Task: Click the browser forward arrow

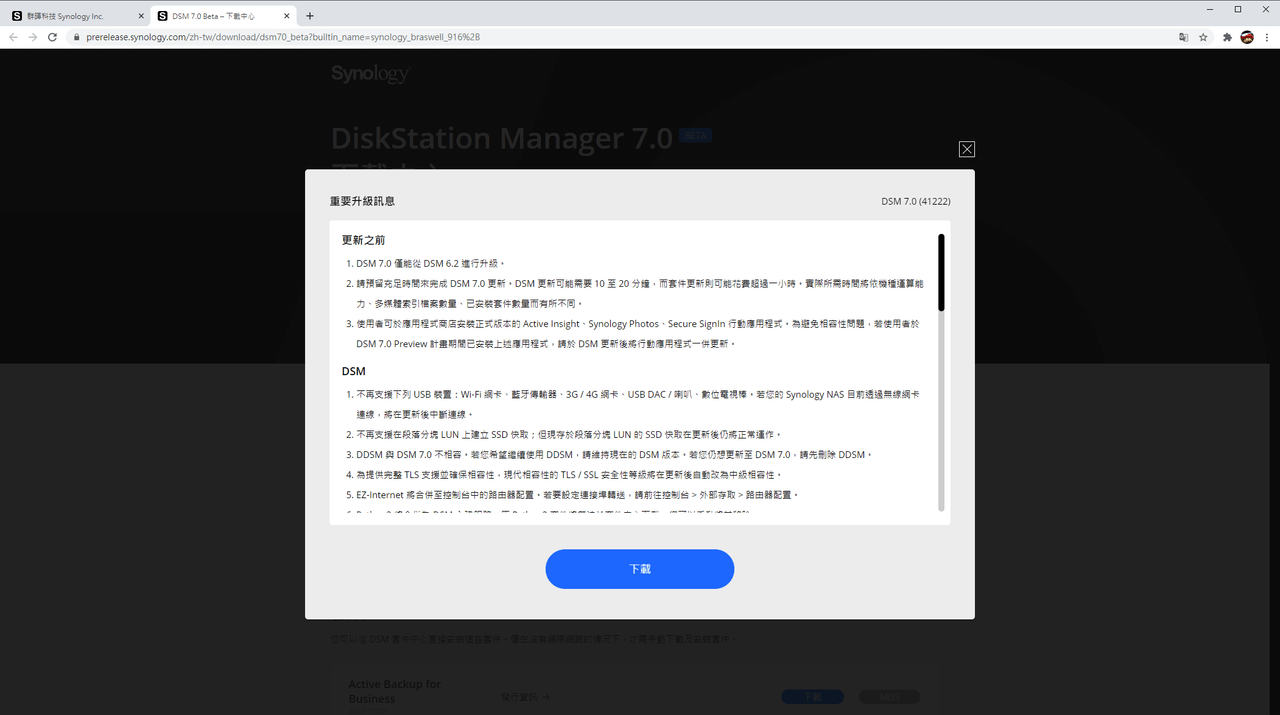Action: pos(34,37)
